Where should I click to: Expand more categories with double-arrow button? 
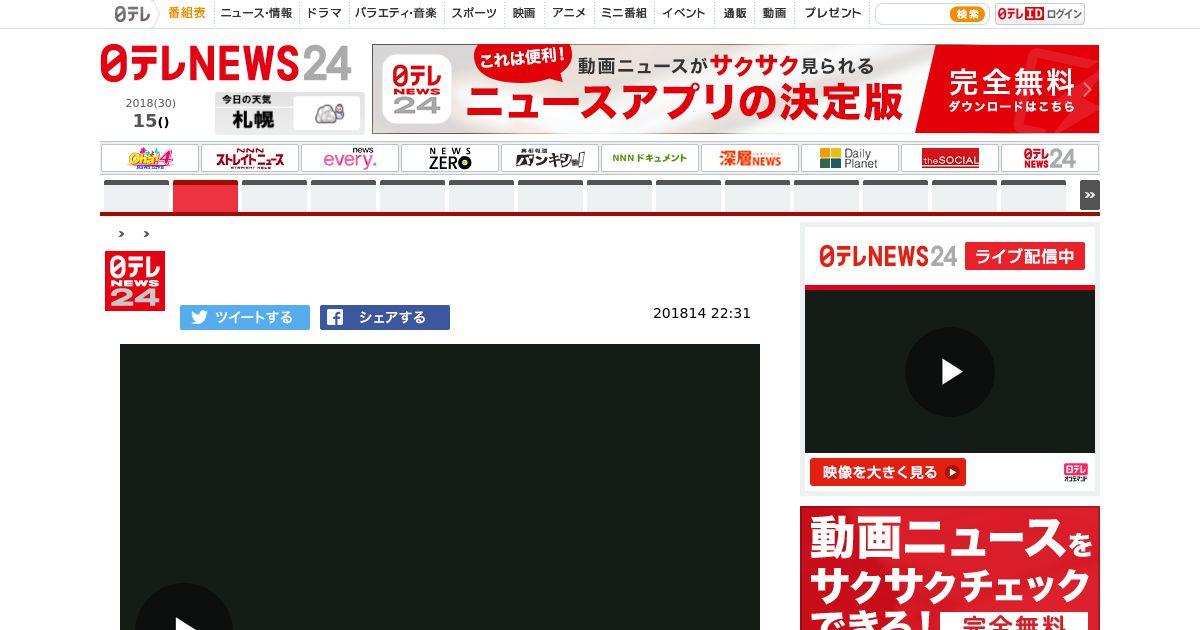point(1090,195)
